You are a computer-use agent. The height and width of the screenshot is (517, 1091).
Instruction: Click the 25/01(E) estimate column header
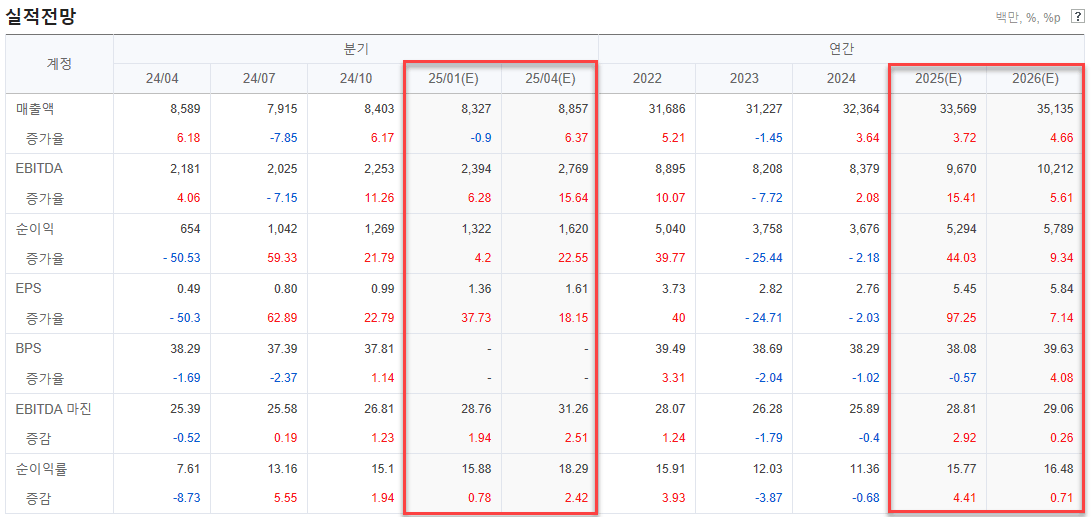pyautogui.click(x=452, y=78)
